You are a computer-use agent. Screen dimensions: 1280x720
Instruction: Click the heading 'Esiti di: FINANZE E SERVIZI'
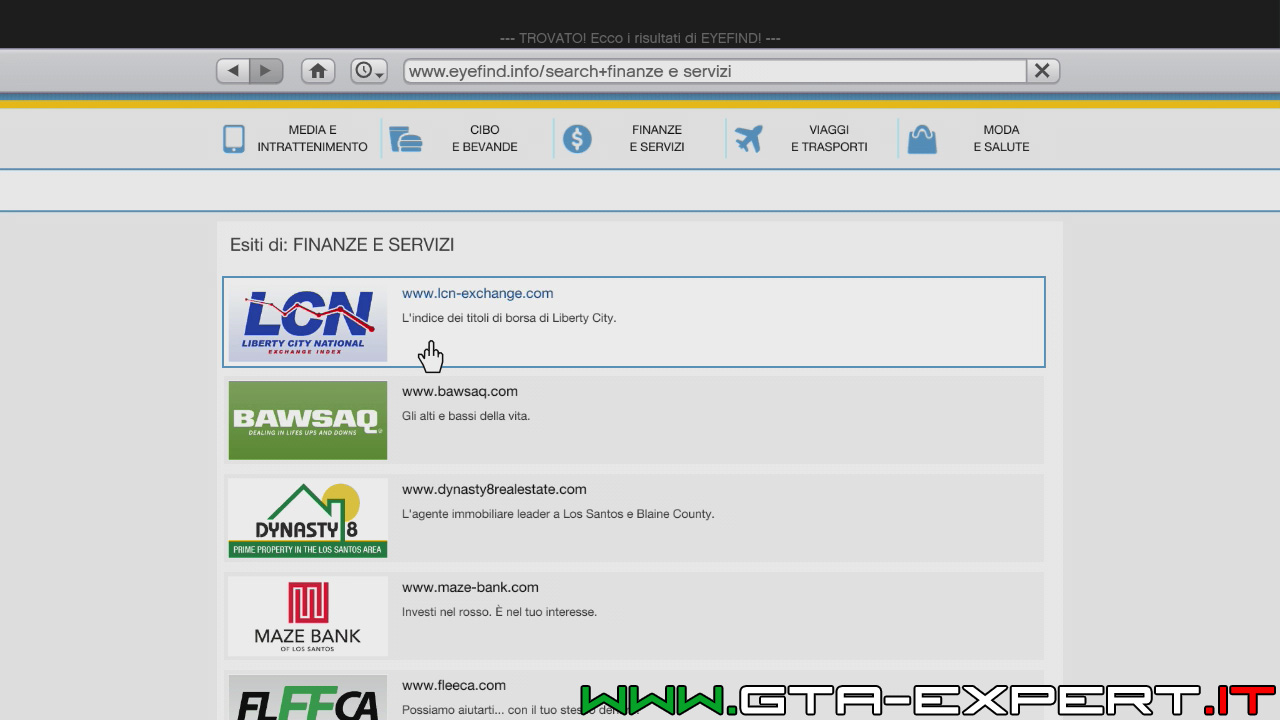342,245
